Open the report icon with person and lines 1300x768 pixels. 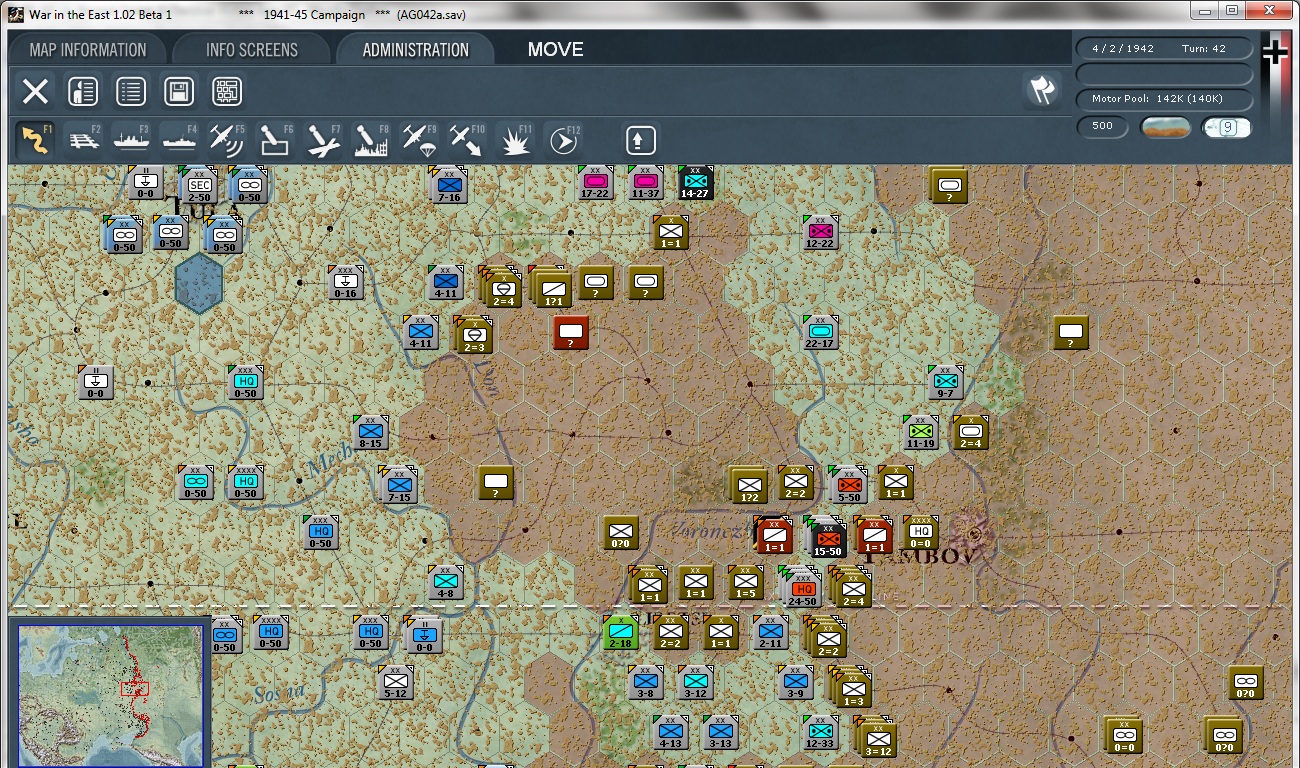(83, 92)
